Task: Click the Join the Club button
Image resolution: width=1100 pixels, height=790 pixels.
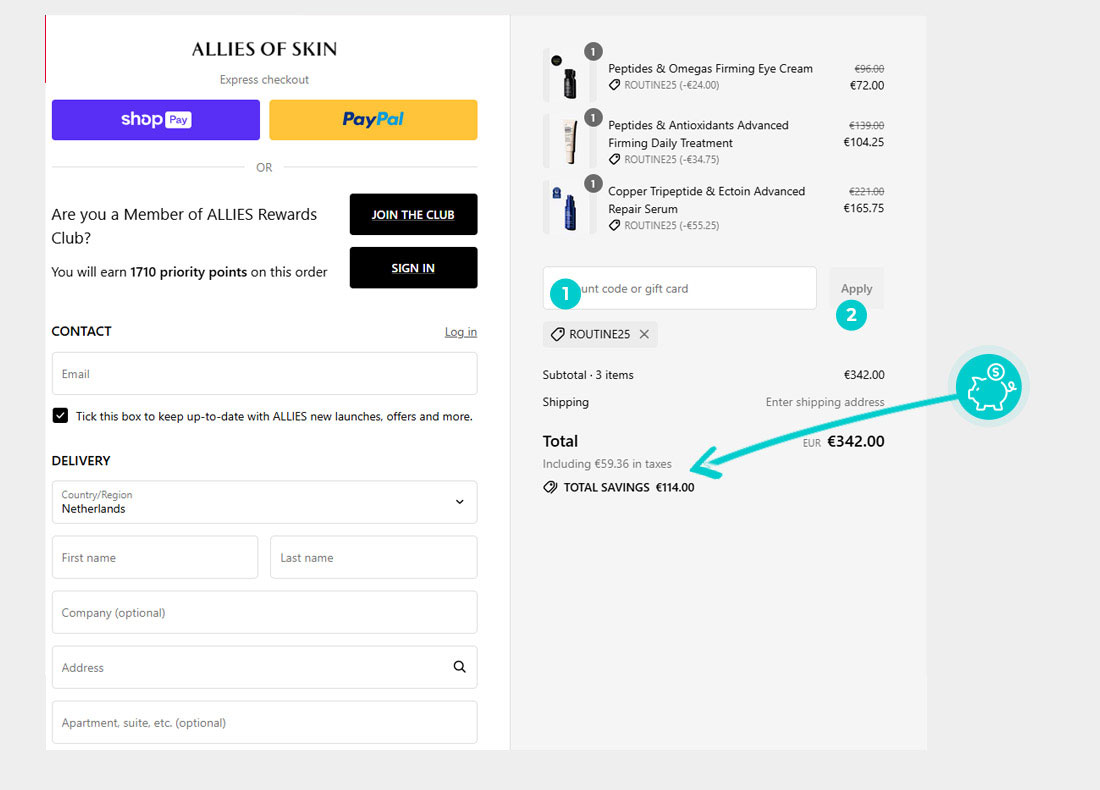Action: [413, 215]
